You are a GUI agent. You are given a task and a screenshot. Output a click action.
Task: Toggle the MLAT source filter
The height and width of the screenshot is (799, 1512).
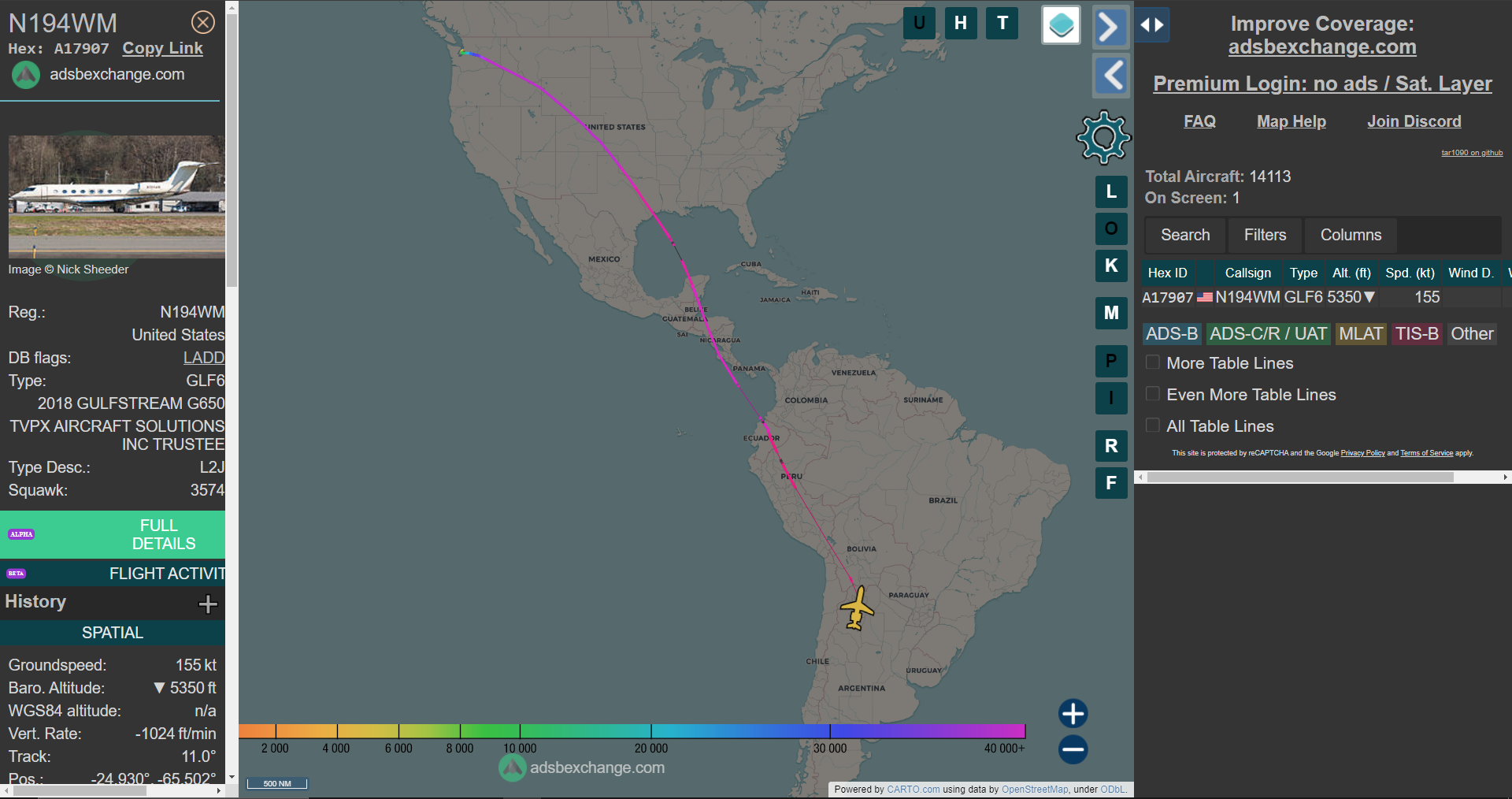click(x=1361, y=334)
